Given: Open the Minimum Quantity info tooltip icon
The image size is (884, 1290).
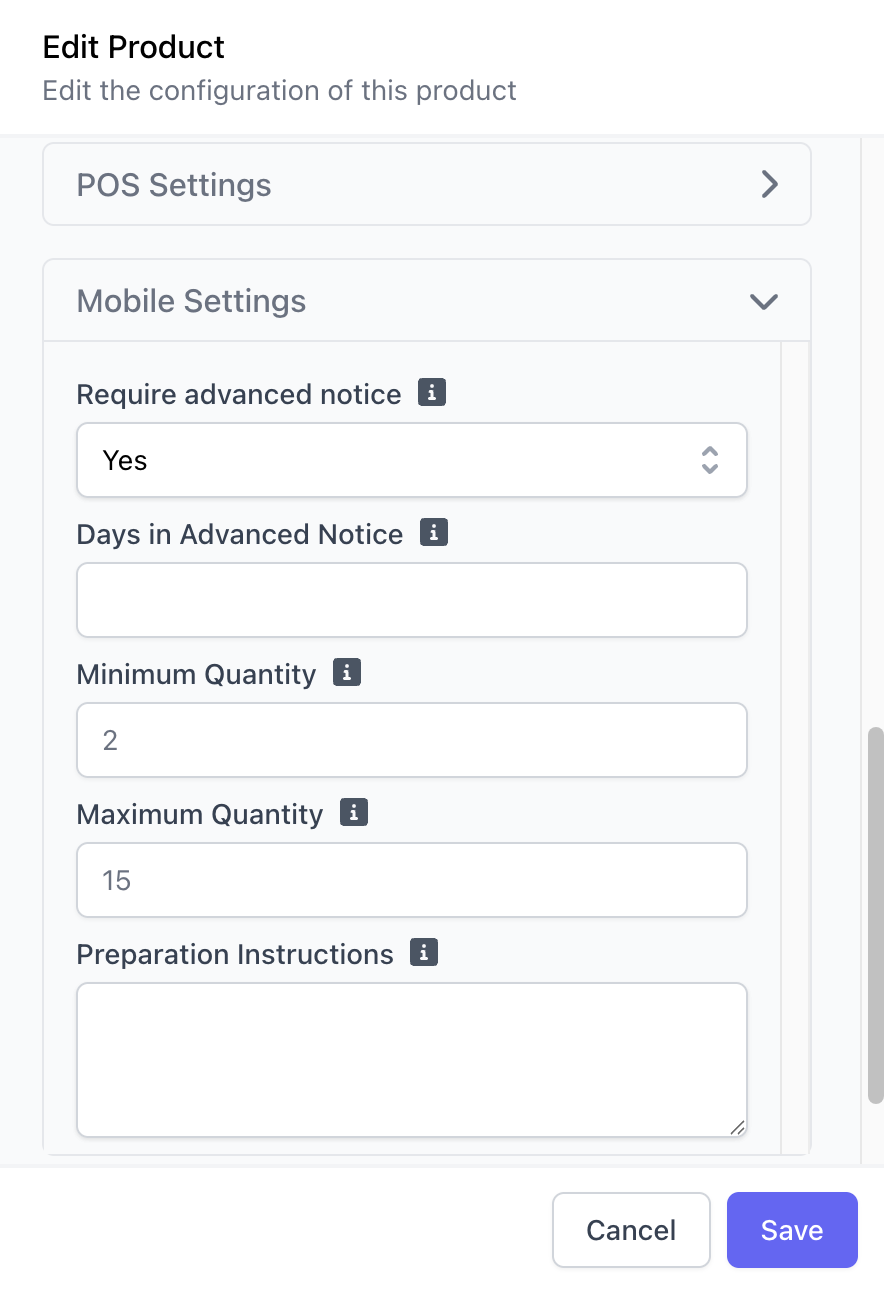Looking at the screenshot, I should click(346, 673).
